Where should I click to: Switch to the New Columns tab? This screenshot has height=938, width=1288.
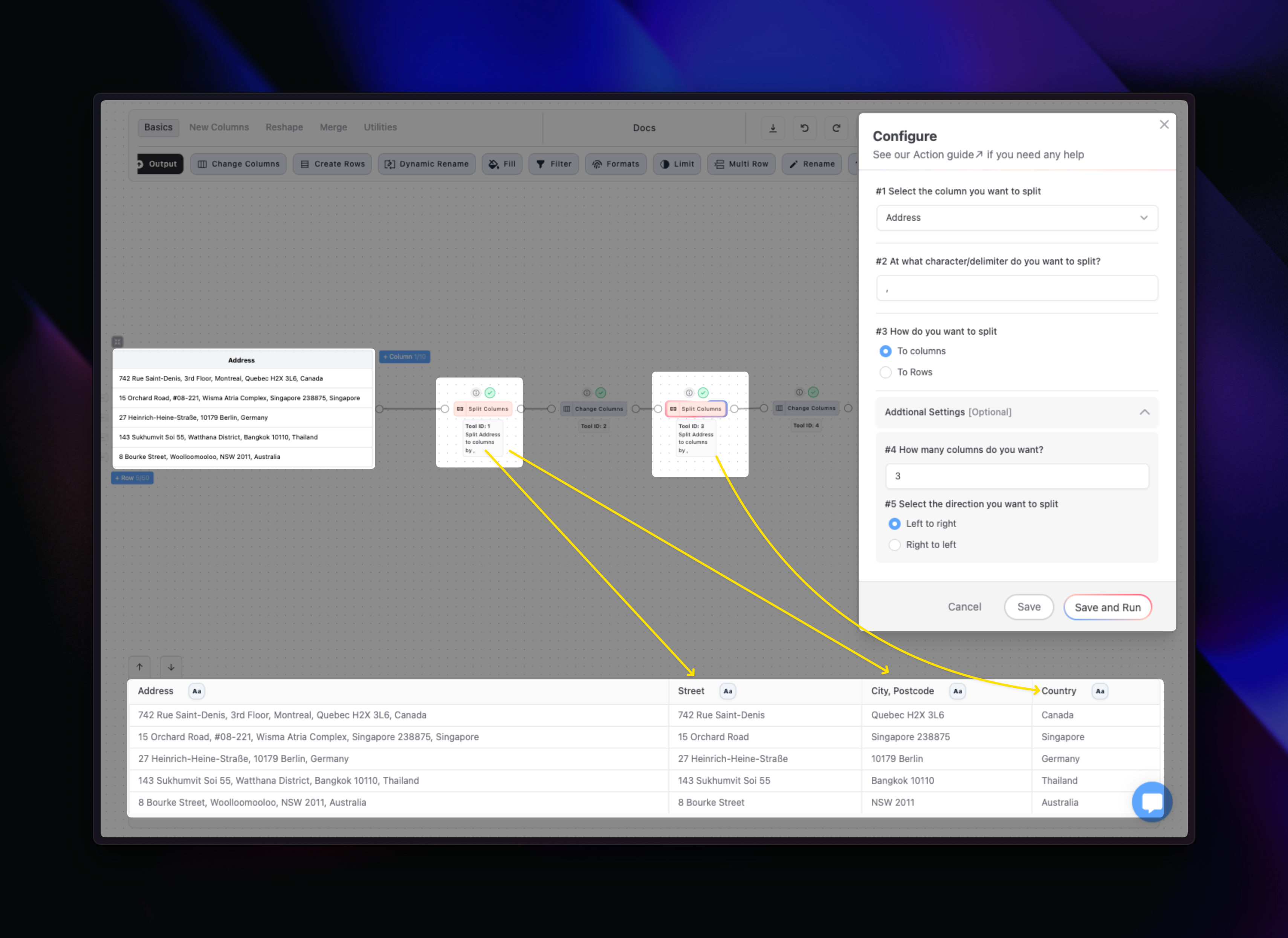click(x=218, y=127)
